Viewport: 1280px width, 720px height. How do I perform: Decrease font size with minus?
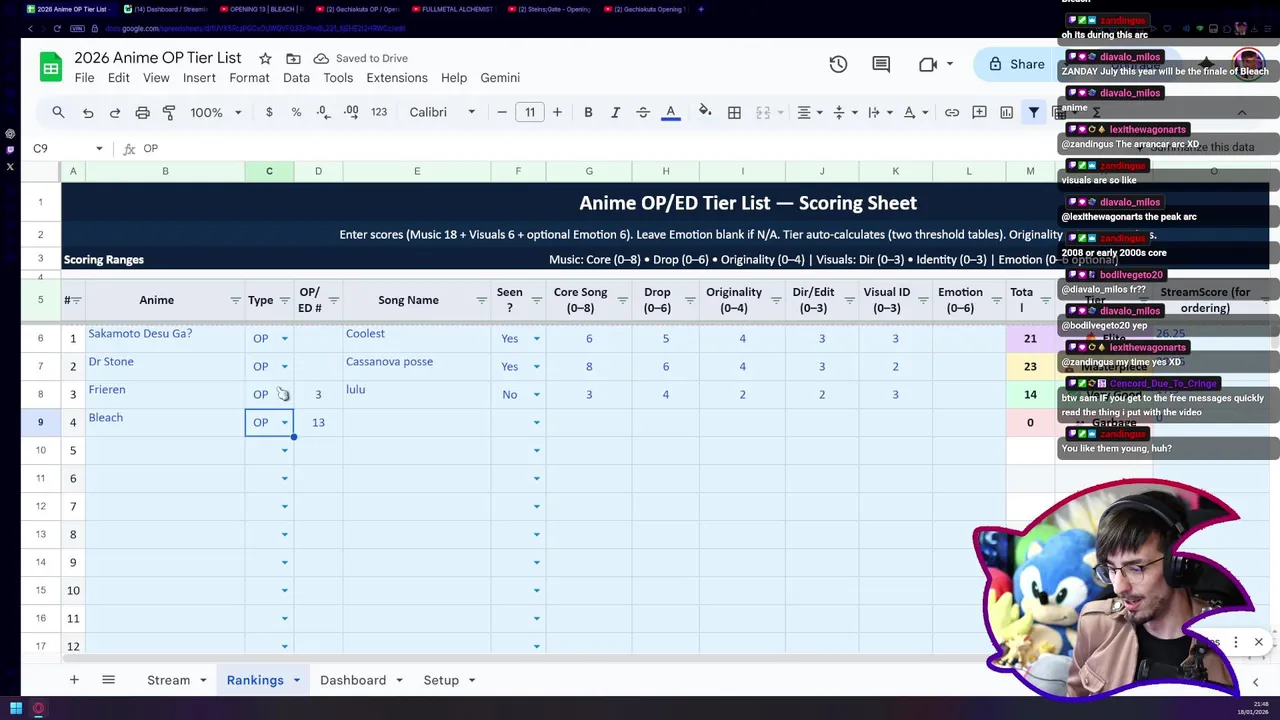click(502, 112)
